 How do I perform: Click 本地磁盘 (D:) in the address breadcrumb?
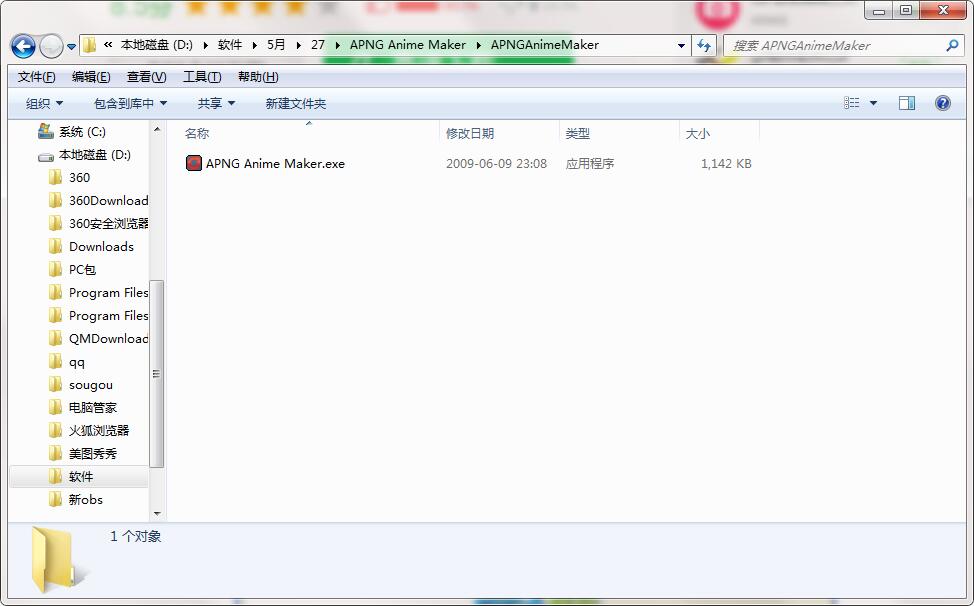coord(157,45)
